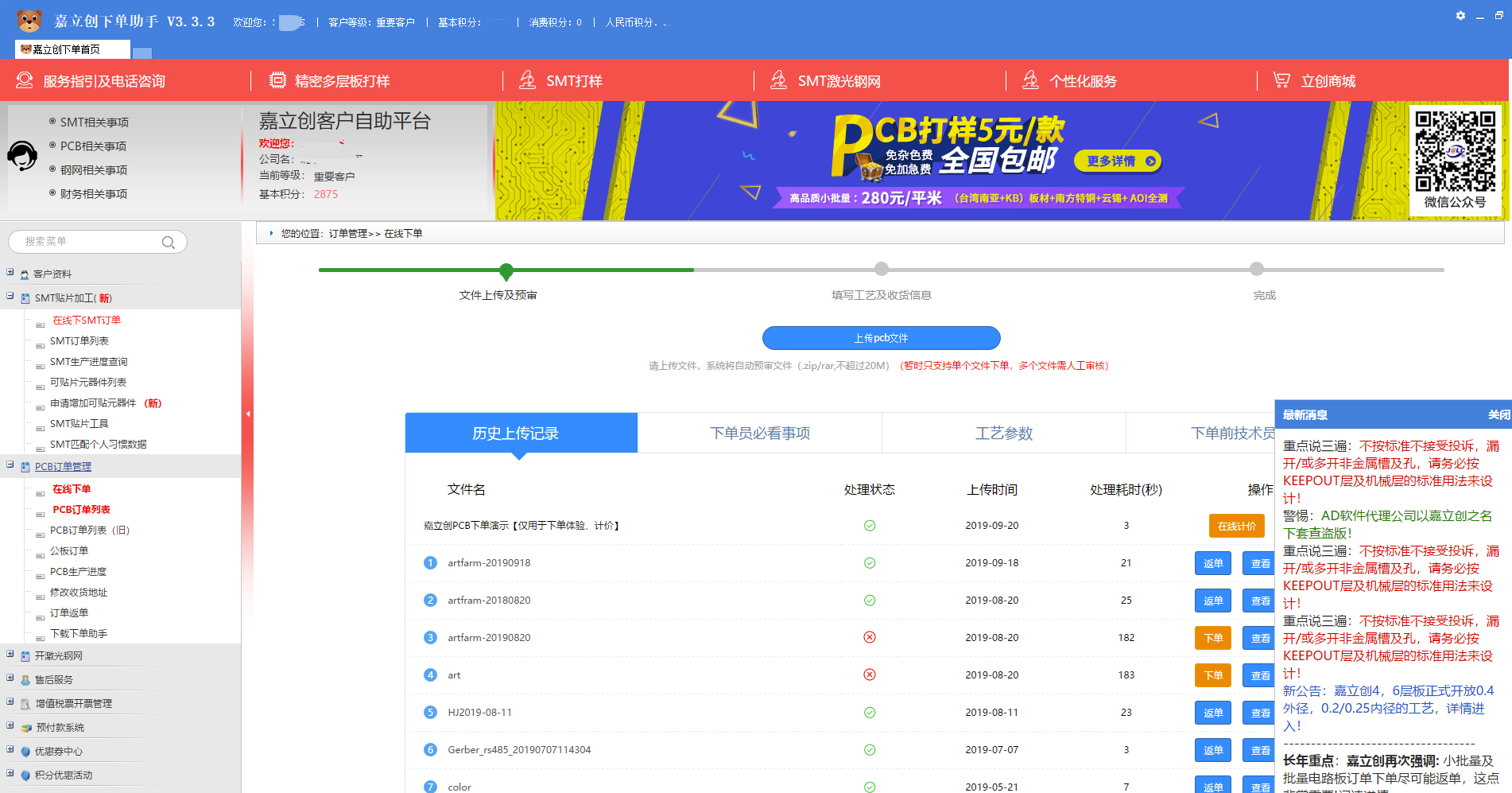This screenshot has height=793, width=1512.
Task: Click the settings gear icon in title bar
Action: click(x=1460, y=15)
